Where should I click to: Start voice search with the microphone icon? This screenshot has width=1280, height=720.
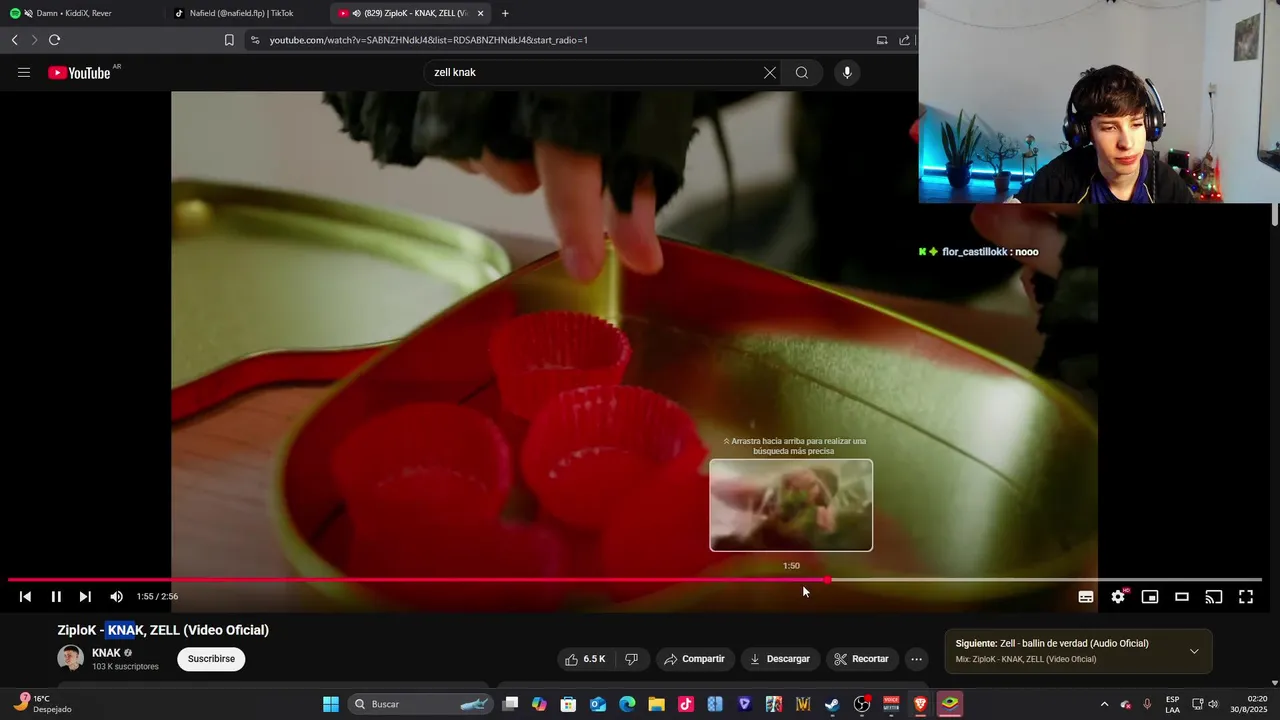coord(847,73)
